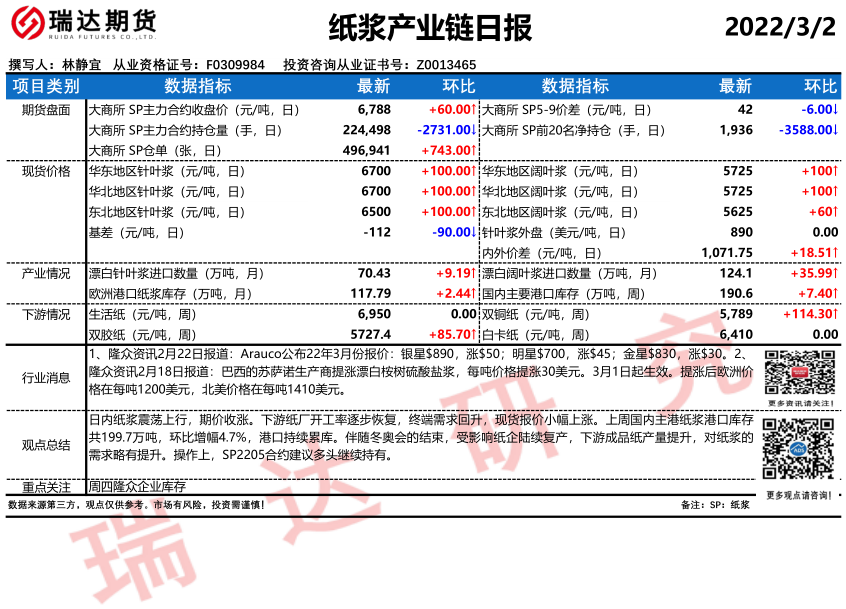The image size is (846, 609).
Task: Click the SP主力合约收盘价 value 6,788
Action: (373, 110)
